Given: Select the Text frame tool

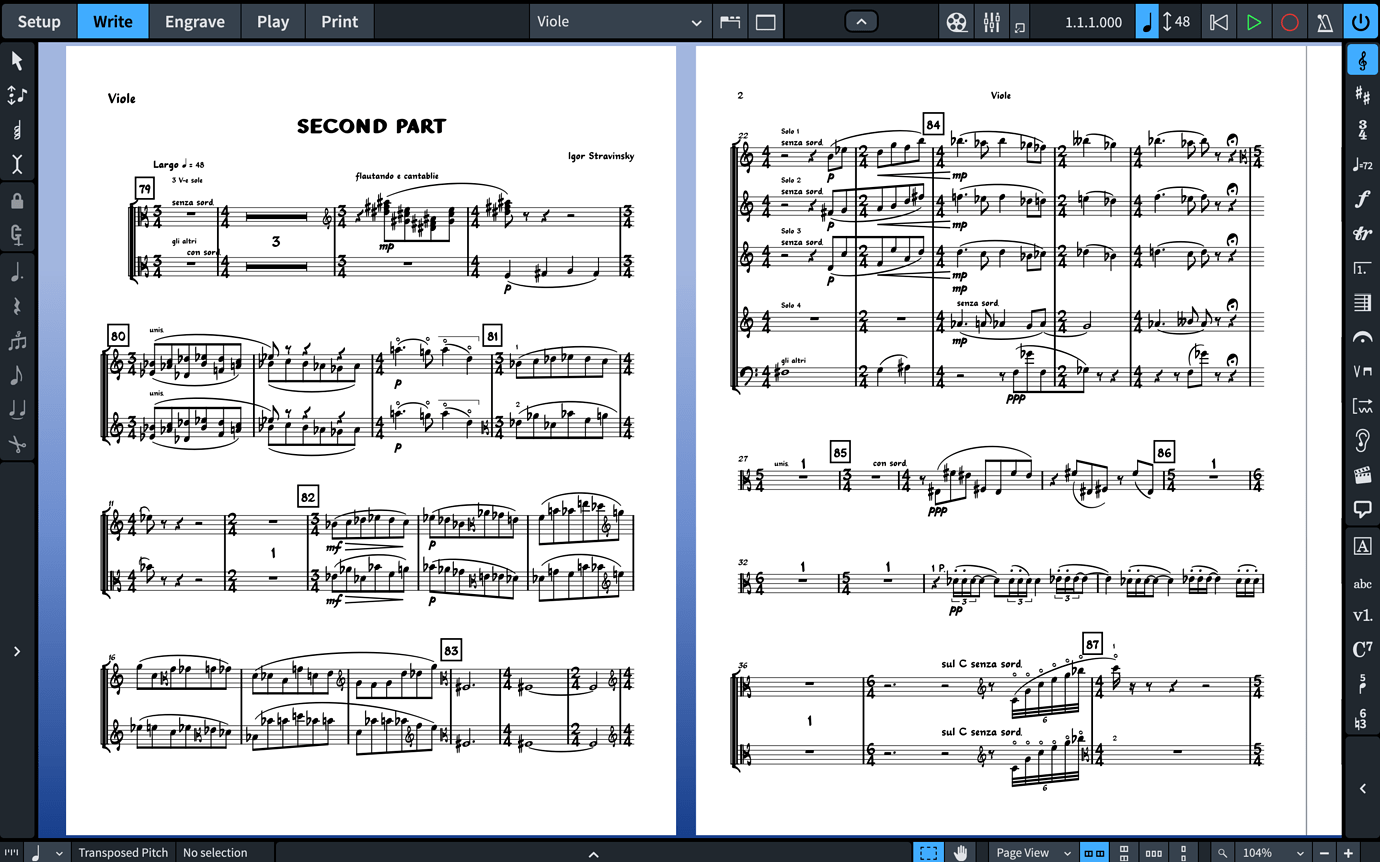Looking at the screenshot, I should pos(1362,546).
